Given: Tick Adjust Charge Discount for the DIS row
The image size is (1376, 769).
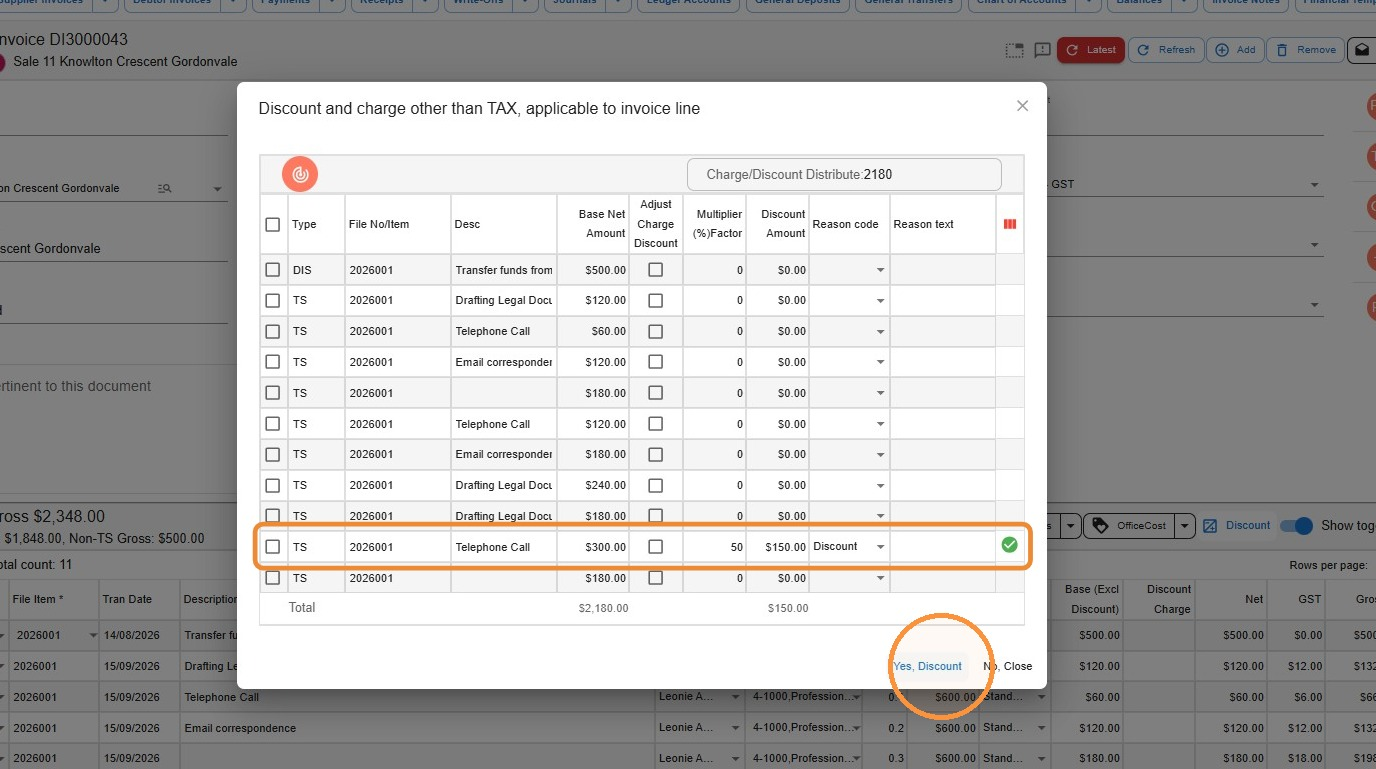Looking at the screenshot, I should pos(656,270).
